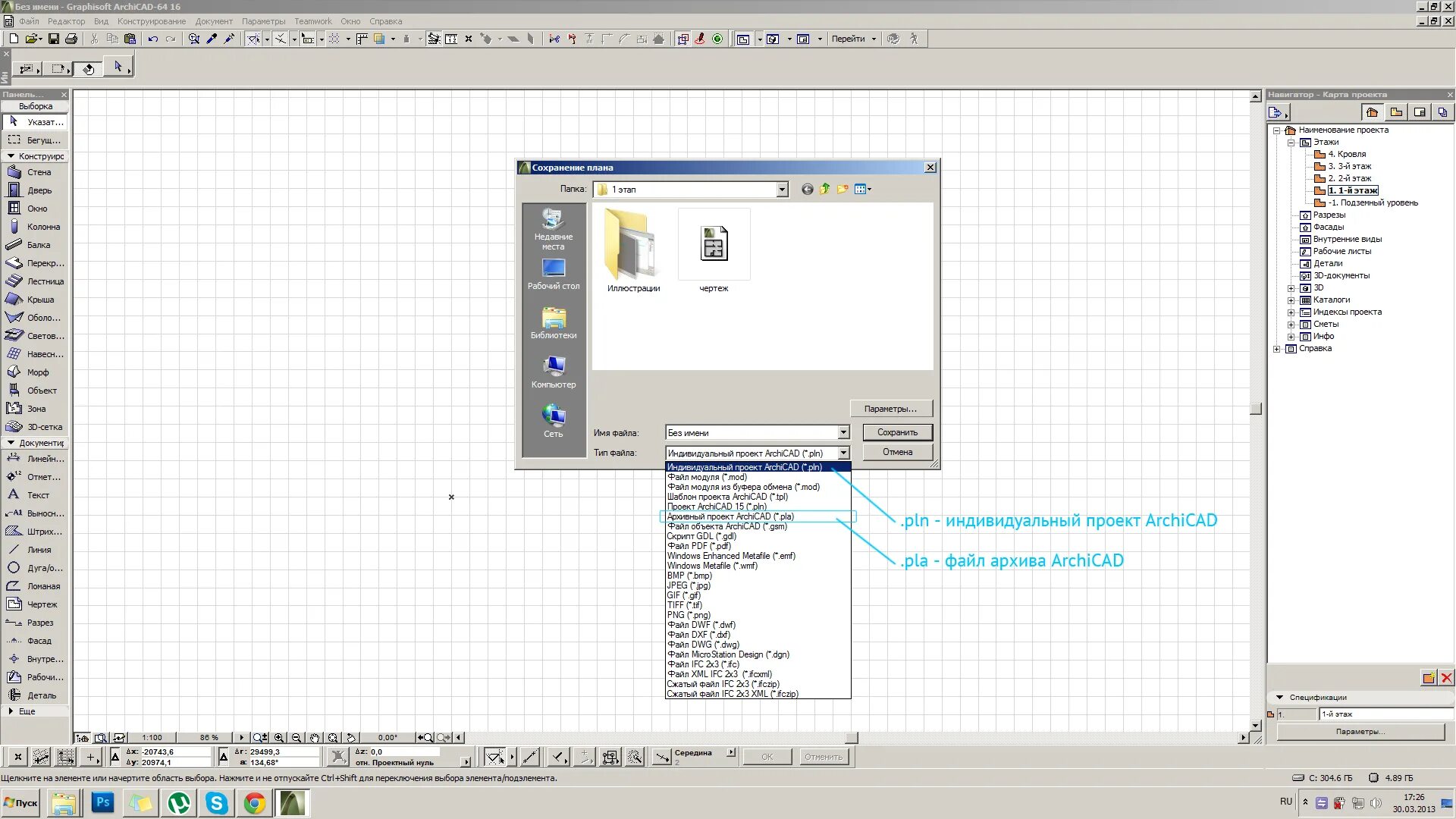Go up one folder level in dialog
The image size is (1456, 819).
[824, 189]
